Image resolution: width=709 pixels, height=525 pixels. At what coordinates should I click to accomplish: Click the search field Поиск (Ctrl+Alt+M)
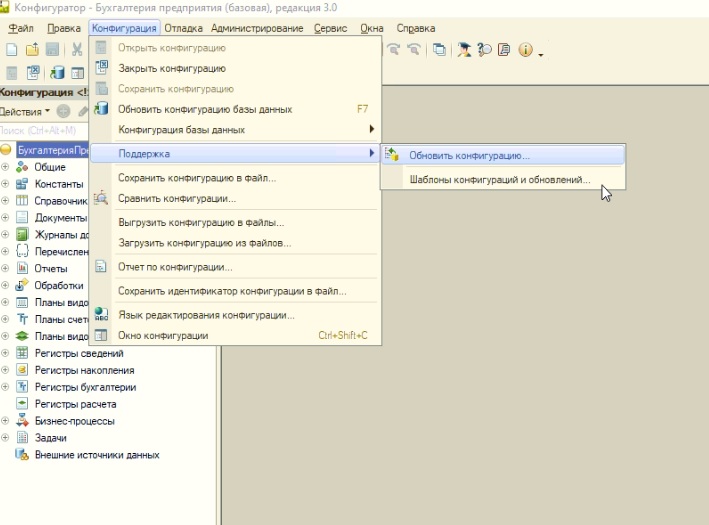tap(44, 131)
